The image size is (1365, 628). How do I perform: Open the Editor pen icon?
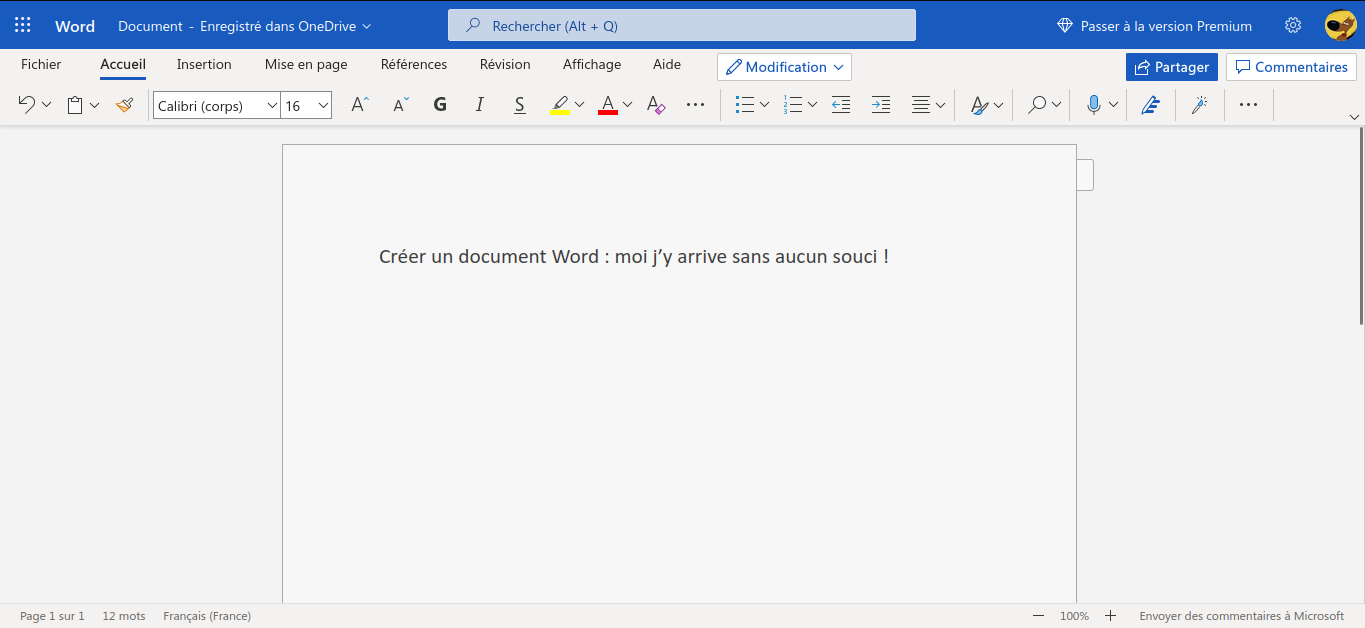coord(1150,105)
